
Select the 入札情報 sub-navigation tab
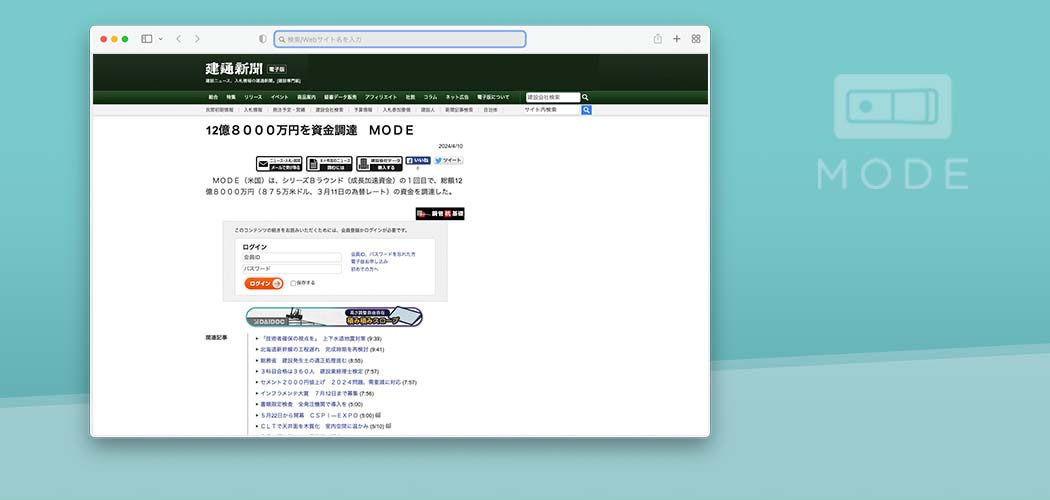tap(253, 110)
